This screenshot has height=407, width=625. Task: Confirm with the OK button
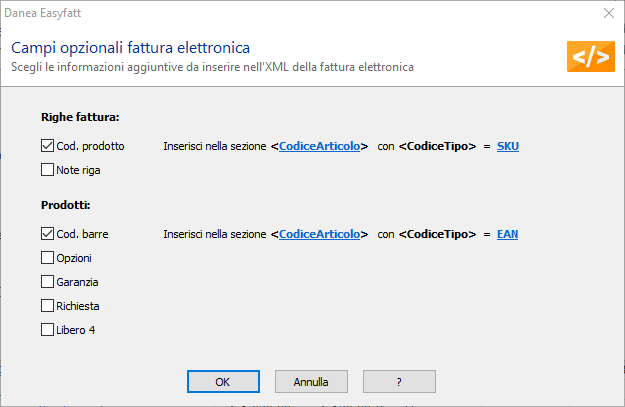click(223, 381)
